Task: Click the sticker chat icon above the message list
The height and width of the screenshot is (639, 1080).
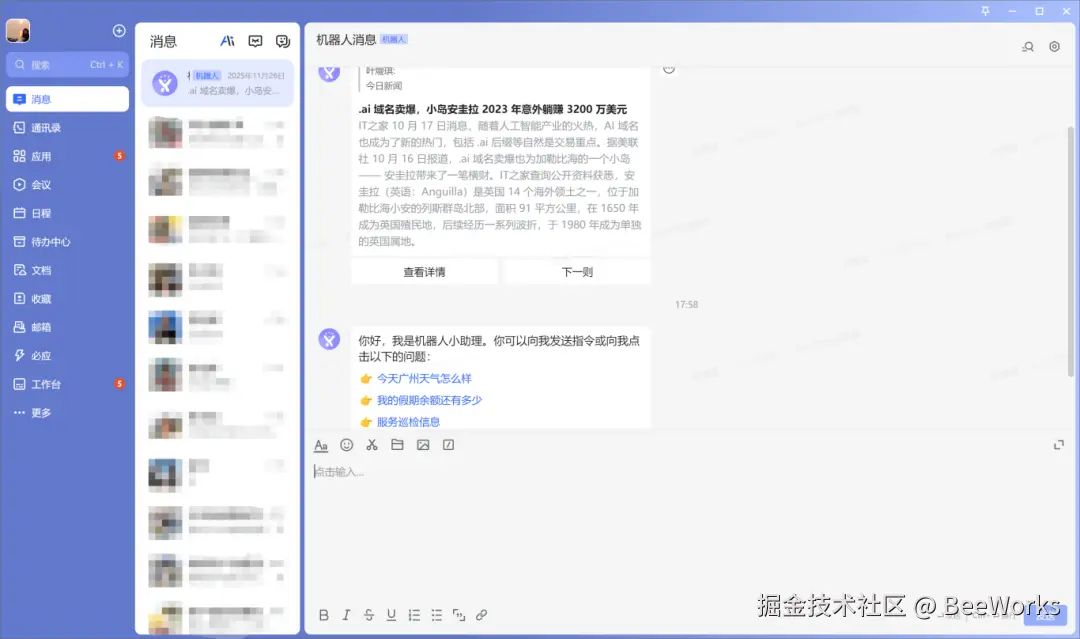Action: coord(281,40)
